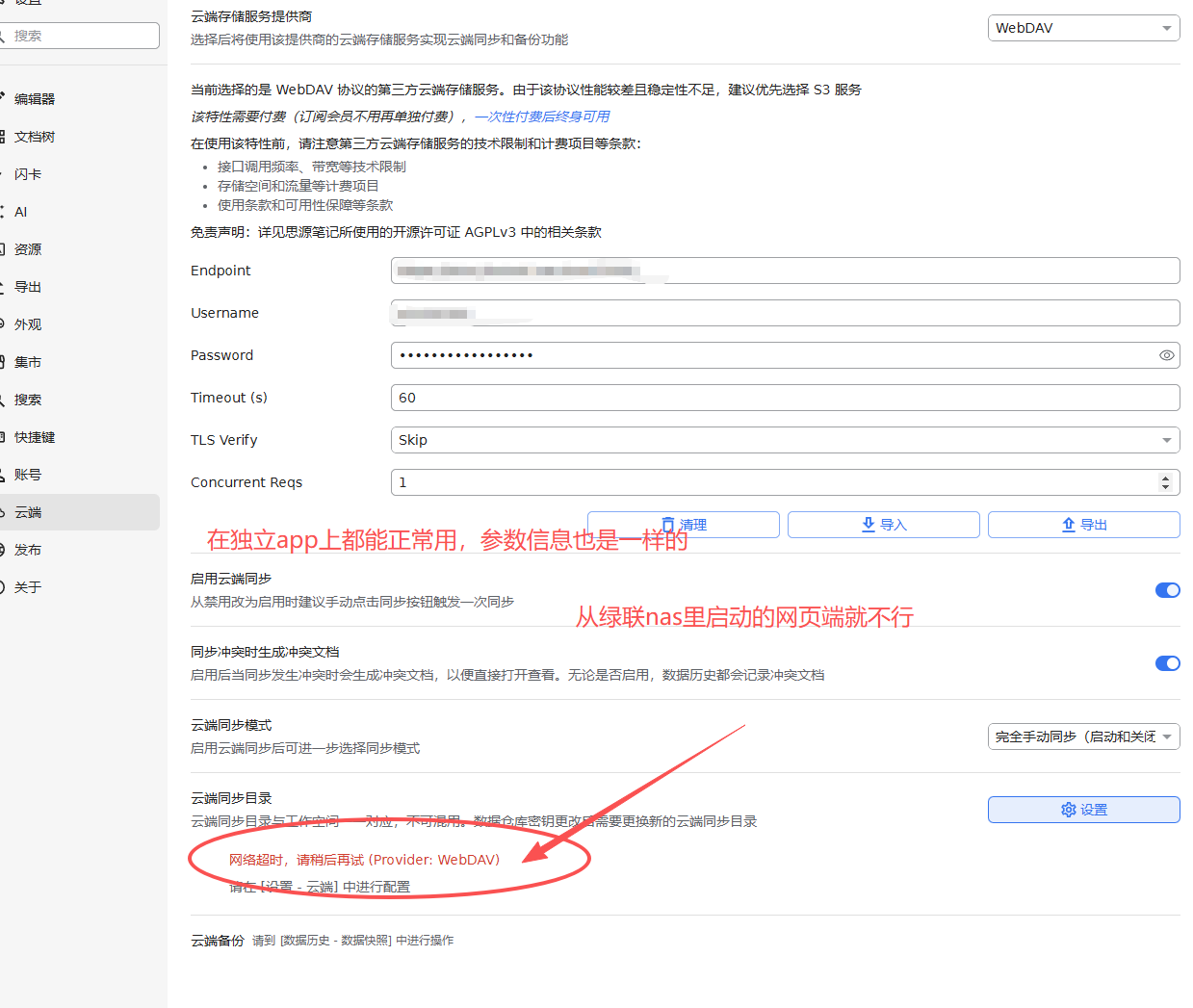The width and height of the screenshot is (1193, 1008).
Task: Open the WebDAV storage provider dropdown
Action: [x=1083, y=28]
